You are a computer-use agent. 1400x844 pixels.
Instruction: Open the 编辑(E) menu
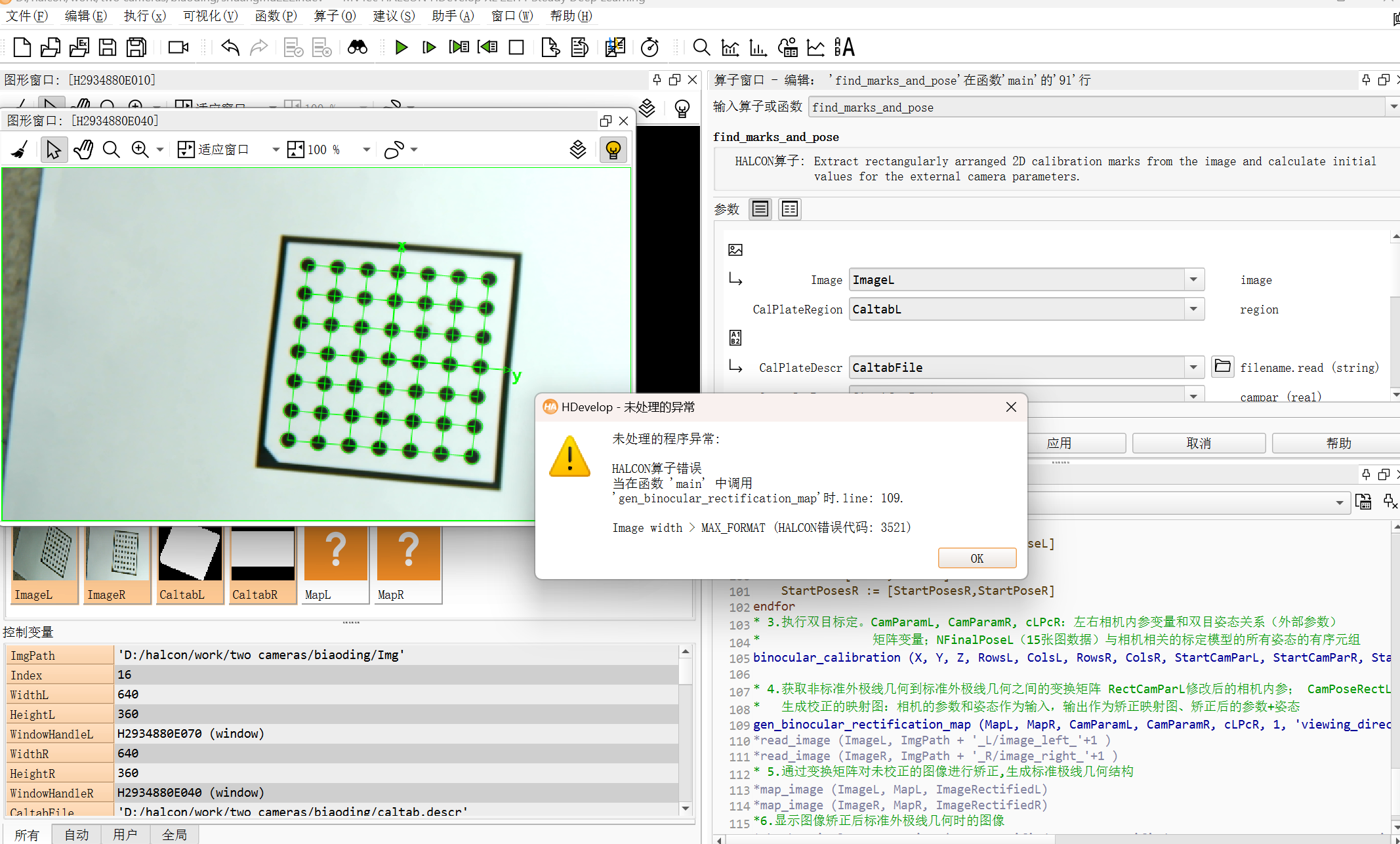click(86, 16)
